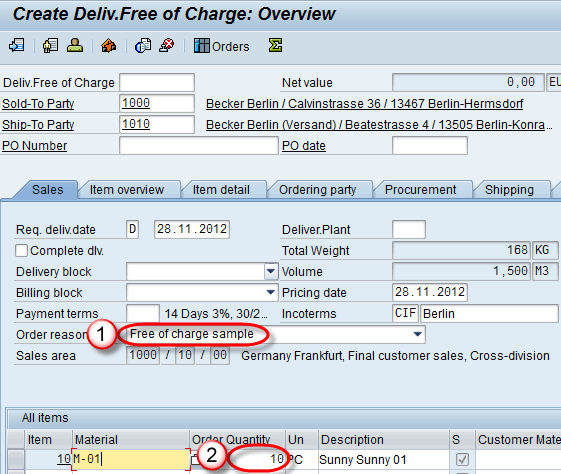Click the Deliver.Plant input field

point(409,229)
